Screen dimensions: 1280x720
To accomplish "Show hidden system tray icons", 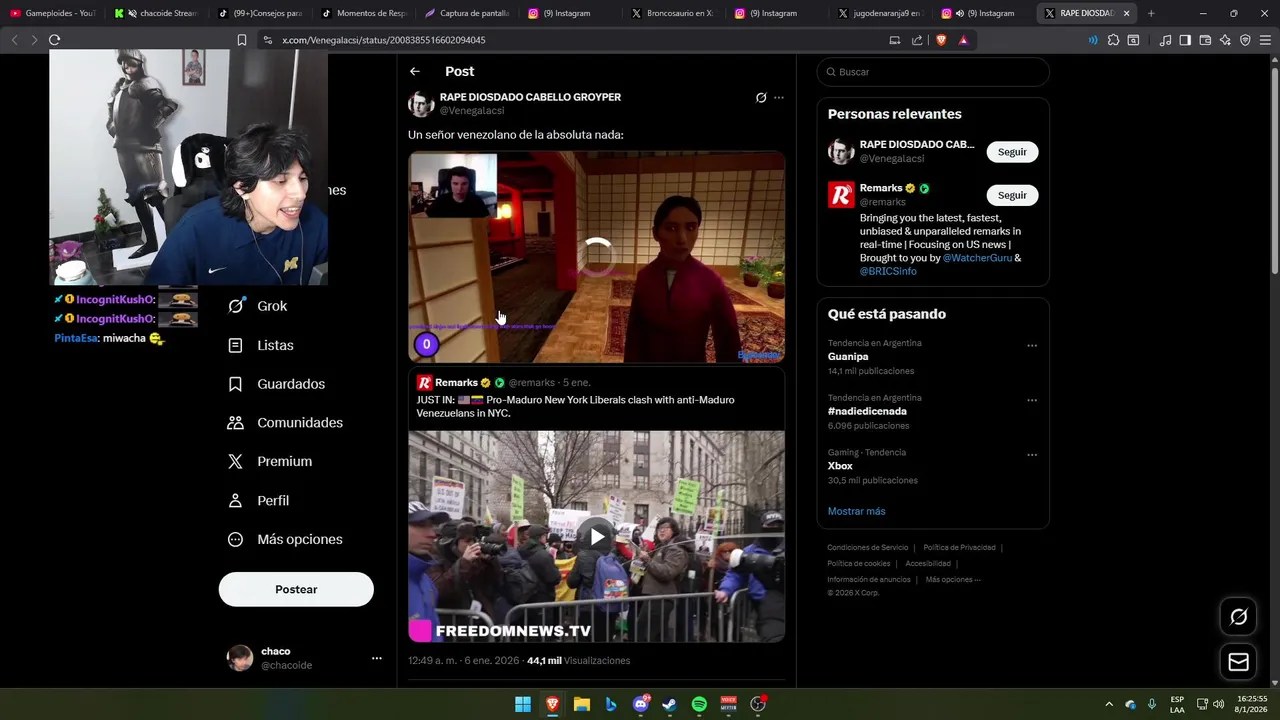I will coord(1108,704).
